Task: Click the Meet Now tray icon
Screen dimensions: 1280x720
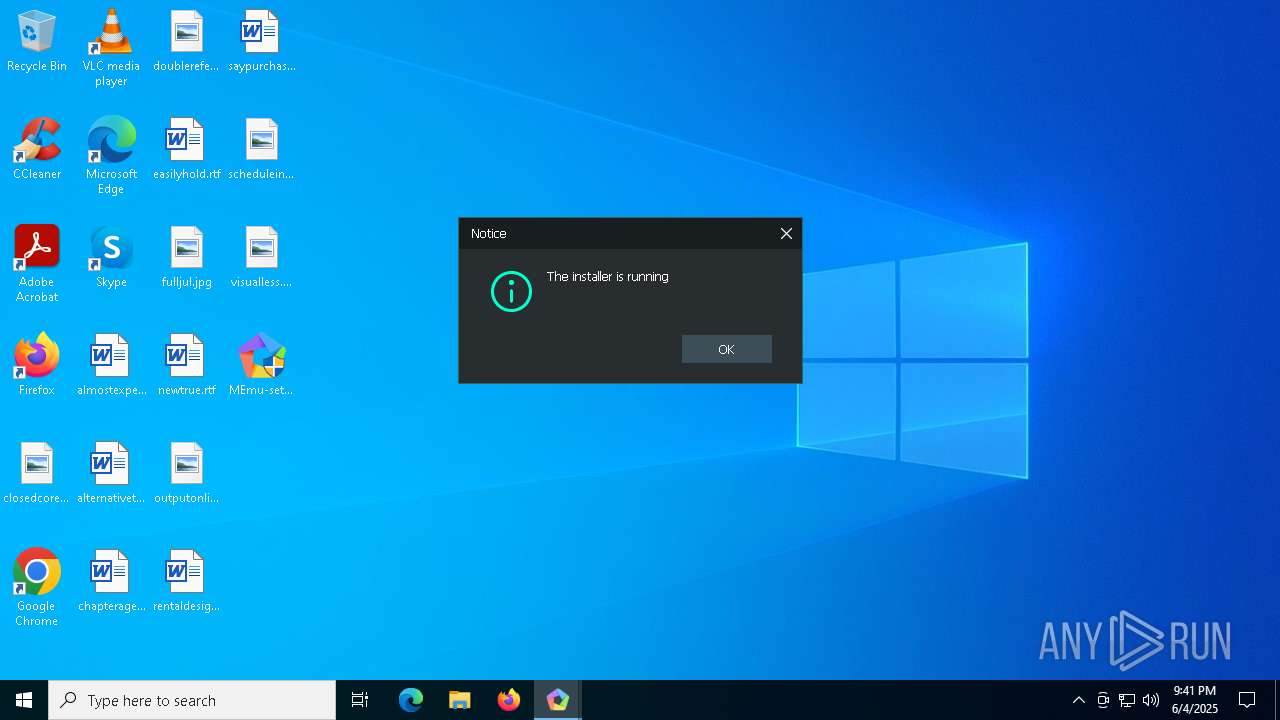Action: pos(1103,700)
